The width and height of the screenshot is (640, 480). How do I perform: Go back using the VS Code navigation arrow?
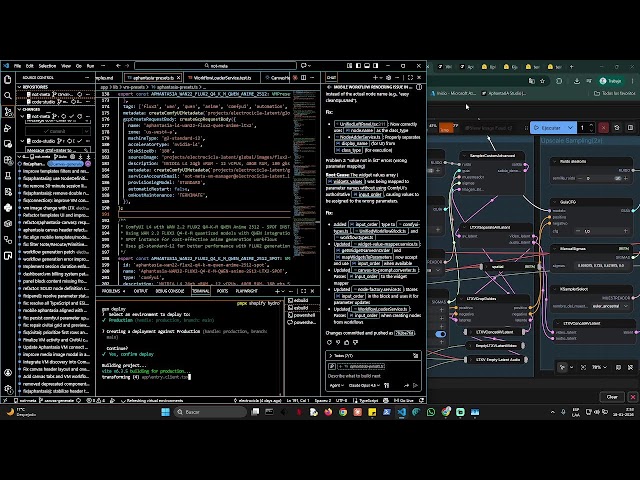[118, 66]
